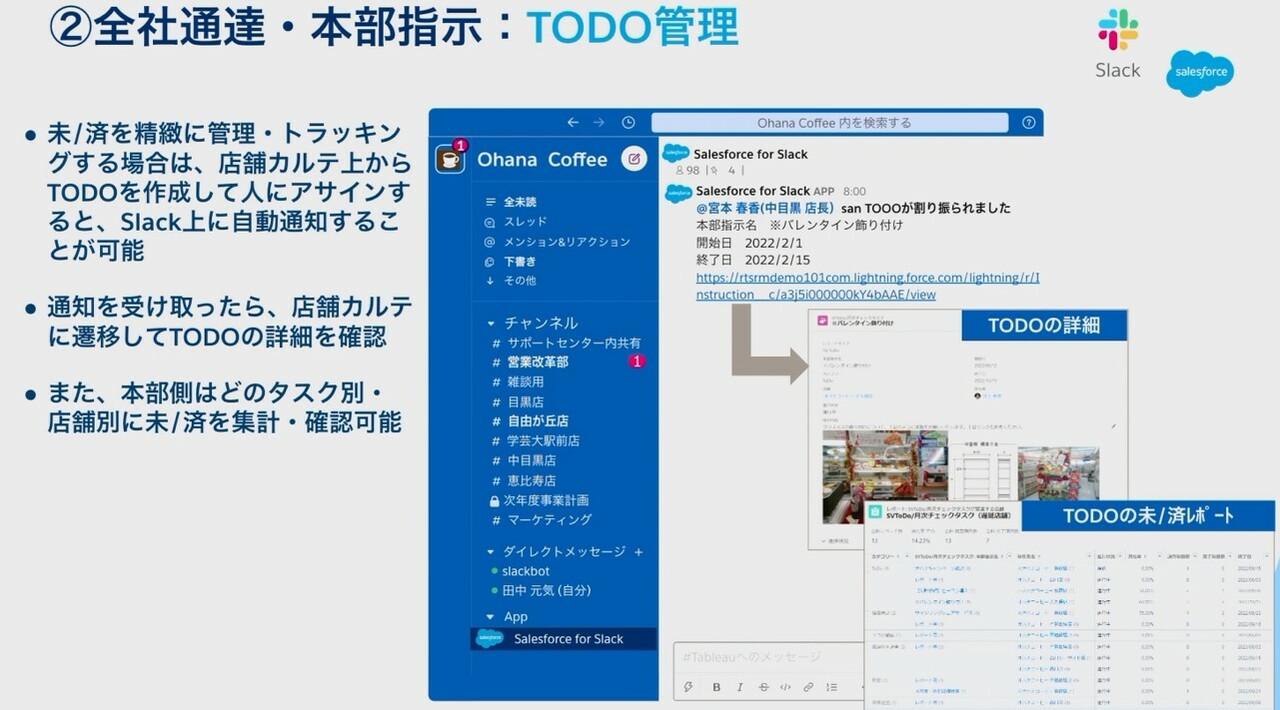This screenshot has width=1280, height=710.
Task: Click the Ohana Coffee search field
Action: click(x=830, y=123)
